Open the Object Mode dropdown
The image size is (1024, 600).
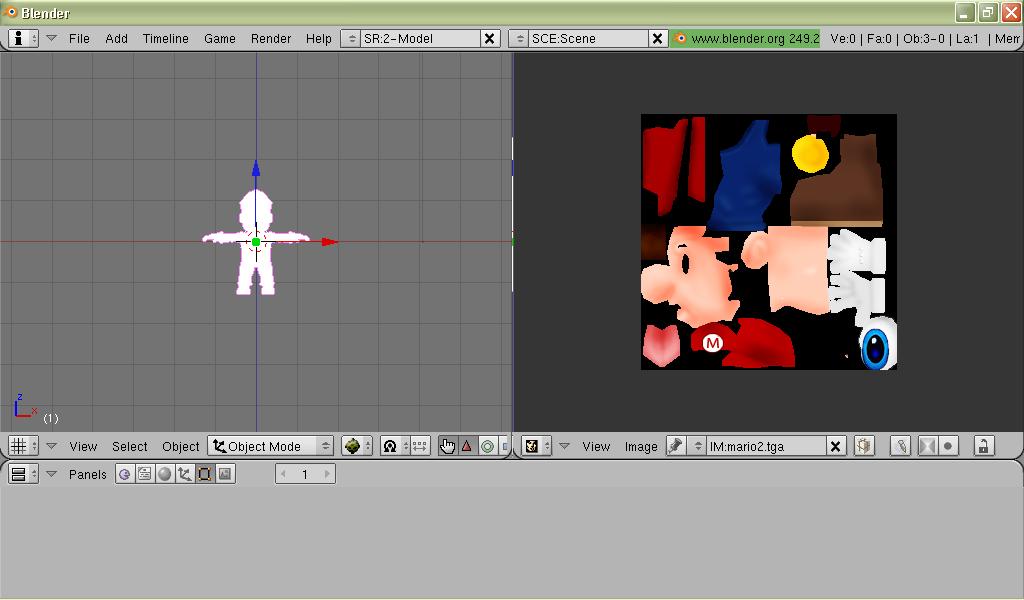pyautogui.click(x=271, y=446)
